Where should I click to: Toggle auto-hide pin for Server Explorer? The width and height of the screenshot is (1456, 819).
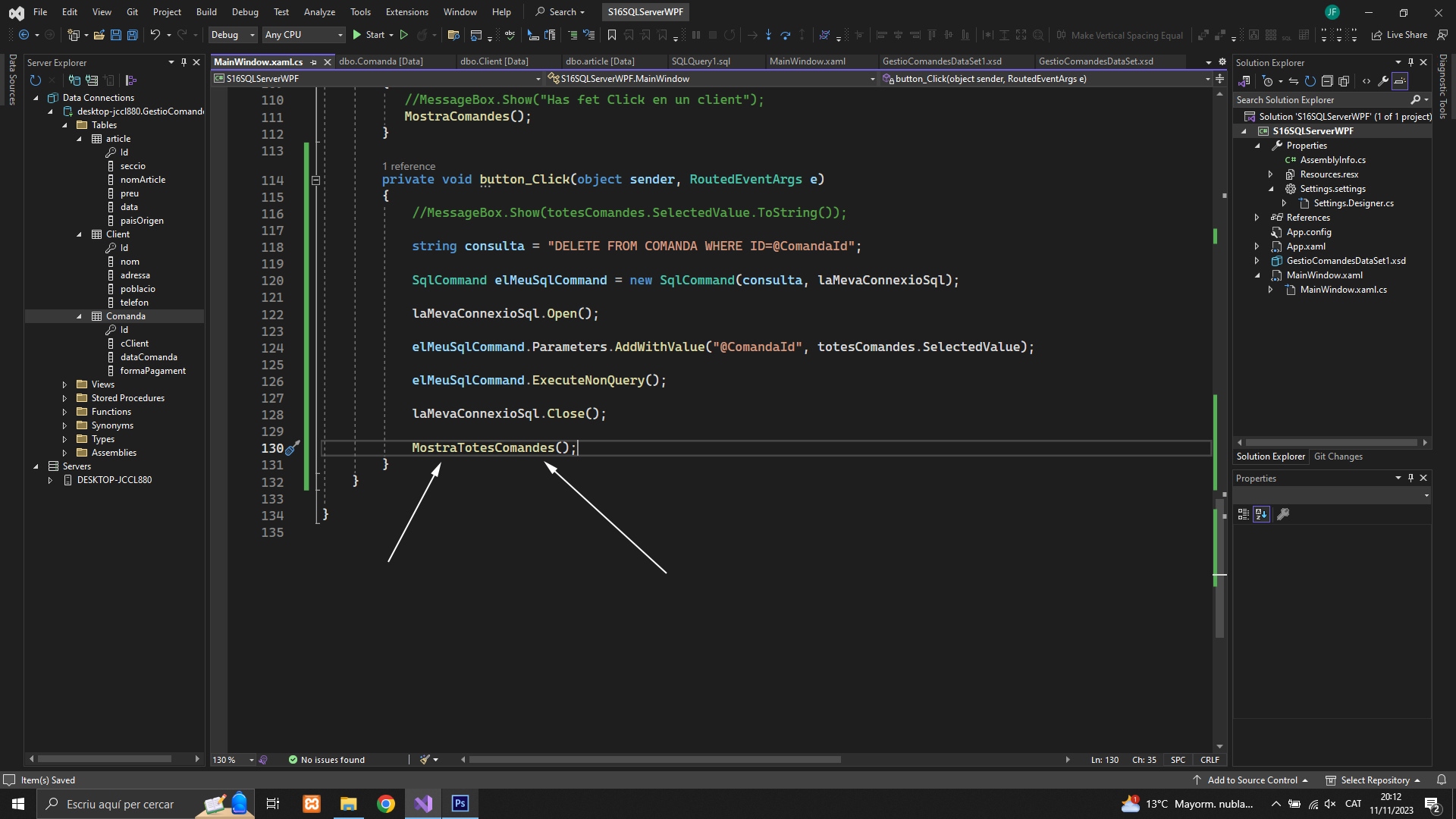click(184, 62)
